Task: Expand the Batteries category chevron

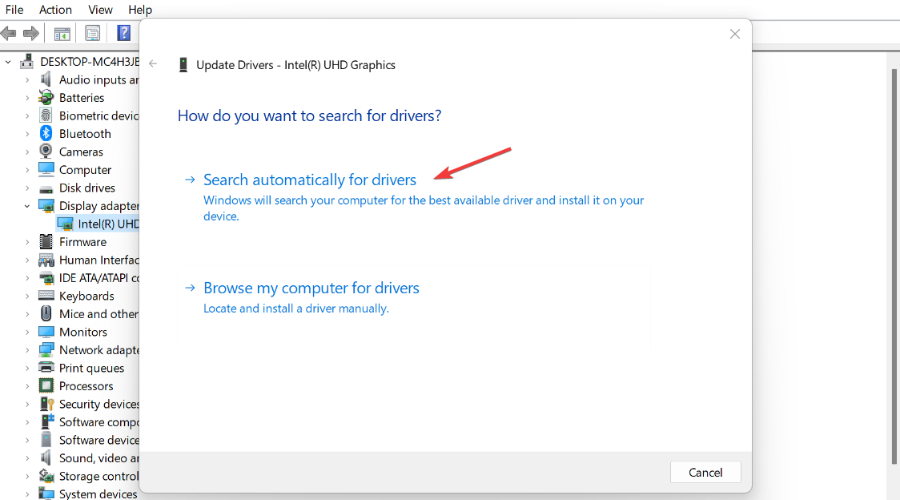Action: pos(27,98)
